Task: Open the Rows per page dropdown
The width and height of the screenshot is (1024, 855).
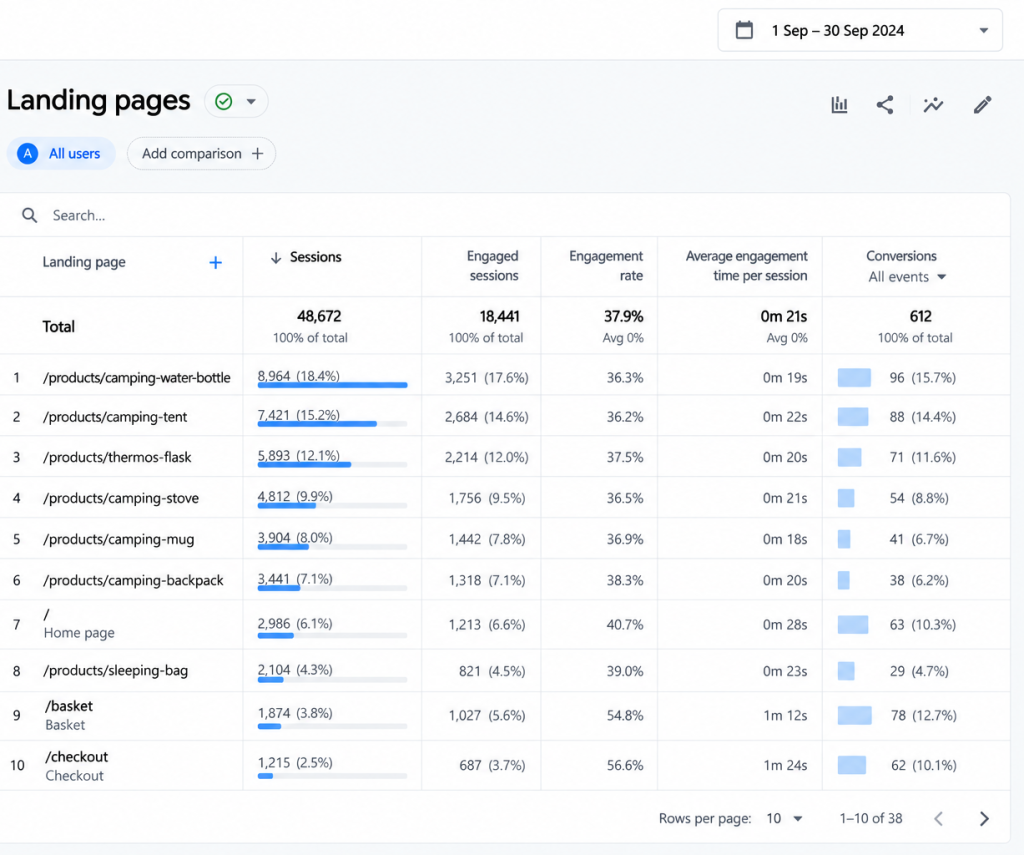Action: click(x=784, y=818)
